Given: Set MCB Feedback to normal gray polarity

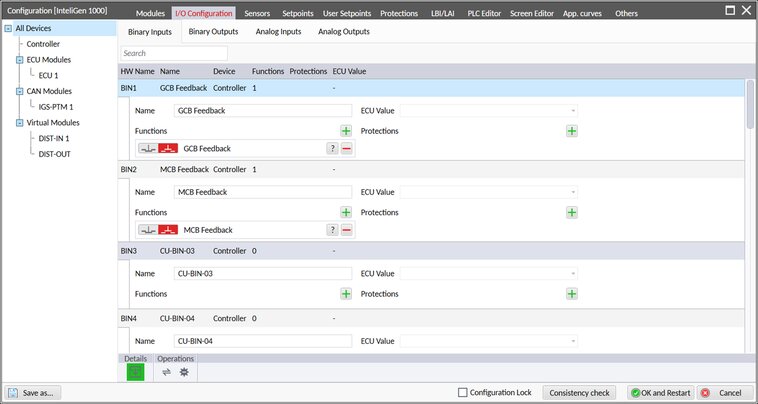Looking at the screenshot, I should (x=147, y=230).
